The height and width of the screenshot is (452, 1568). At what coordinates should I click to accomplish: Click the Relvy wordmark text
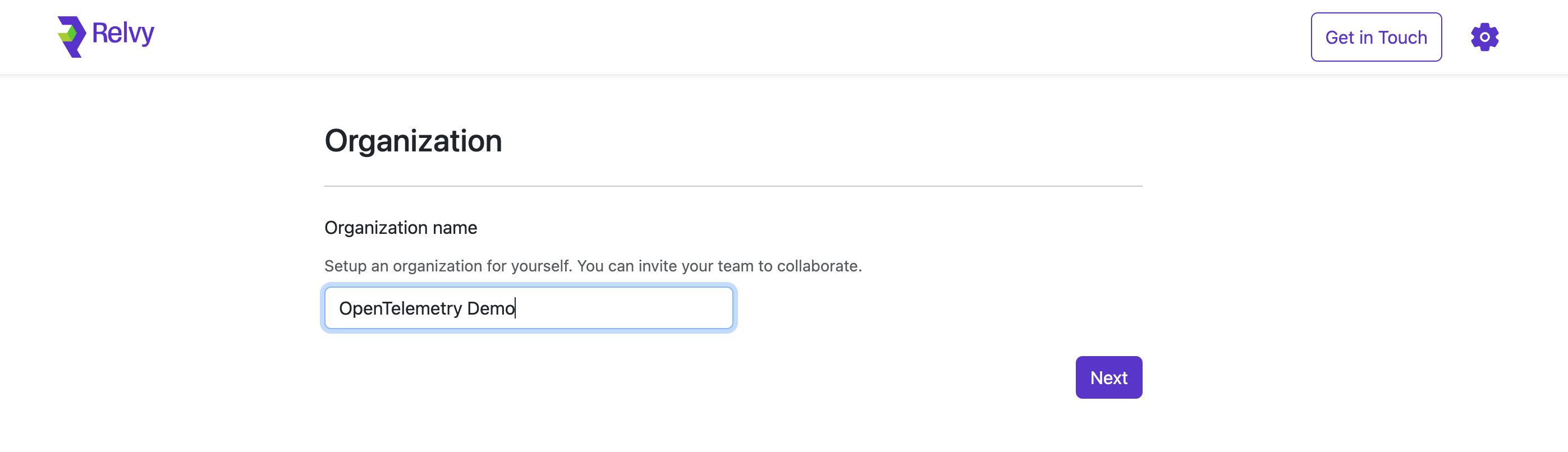pyautogui.click(x=123, y=34)
